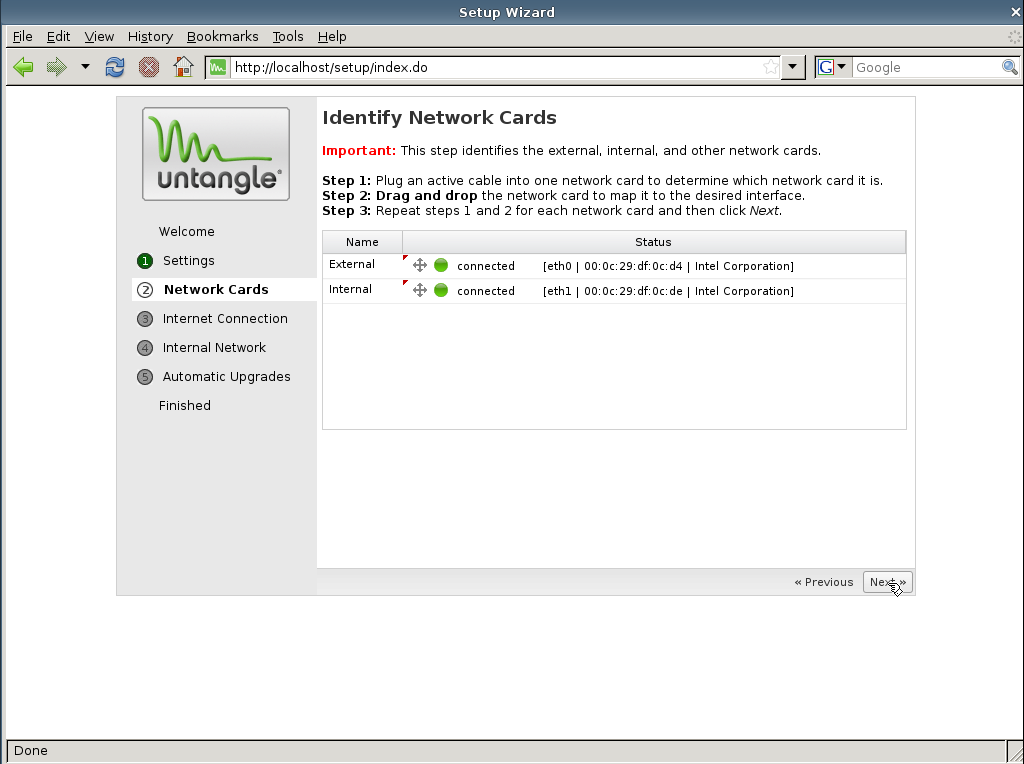Click the eth0 MAC address text
Screen dimensions: 1024x764
coord(633,266)
